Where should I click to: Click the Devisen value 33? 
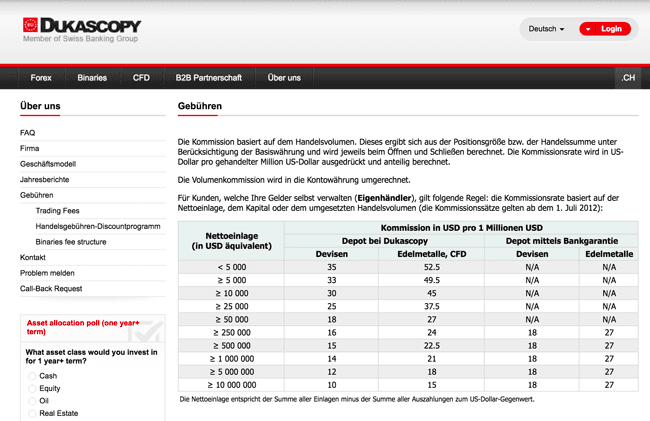(332, 281)
